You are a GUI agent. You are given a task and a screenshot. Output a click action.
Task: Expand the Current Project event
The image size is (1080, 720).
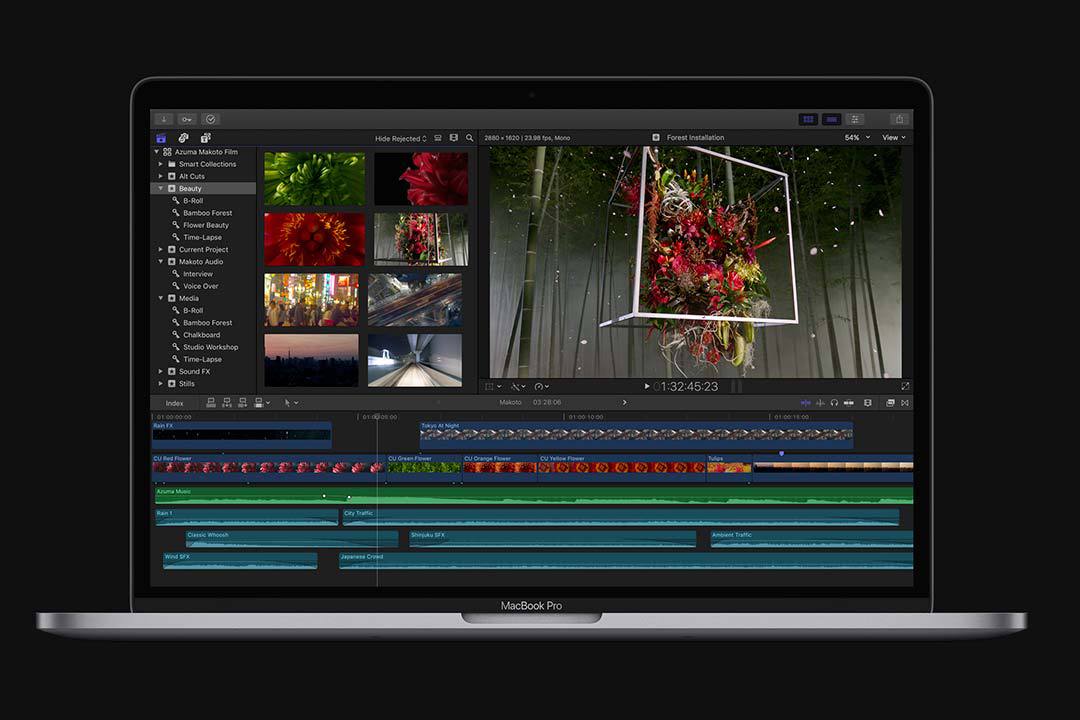click(160, 249)
